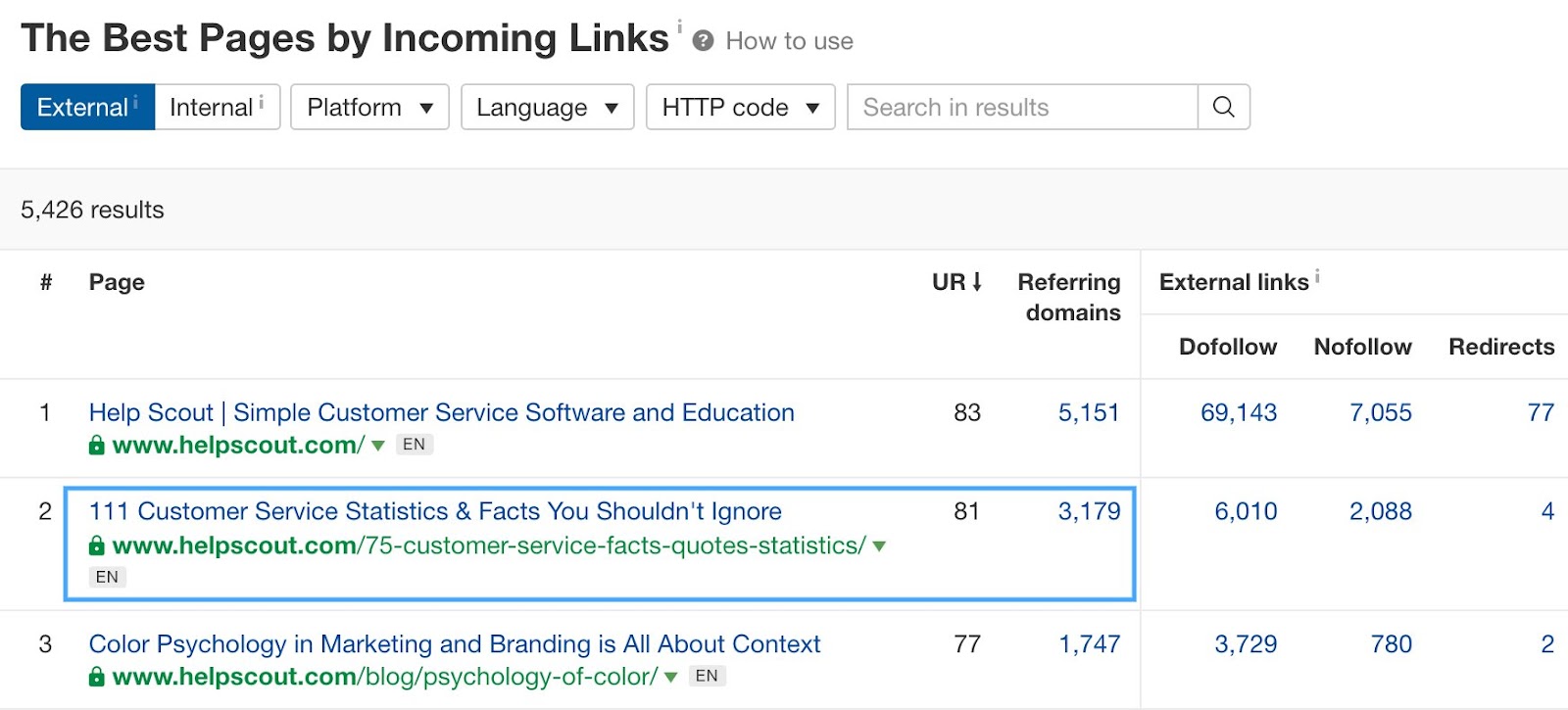Image resolution: width=1568 pixels, height=710 pixels.
Task: Open the HTTP code dropdown filter
Action: tap(740, 107)
